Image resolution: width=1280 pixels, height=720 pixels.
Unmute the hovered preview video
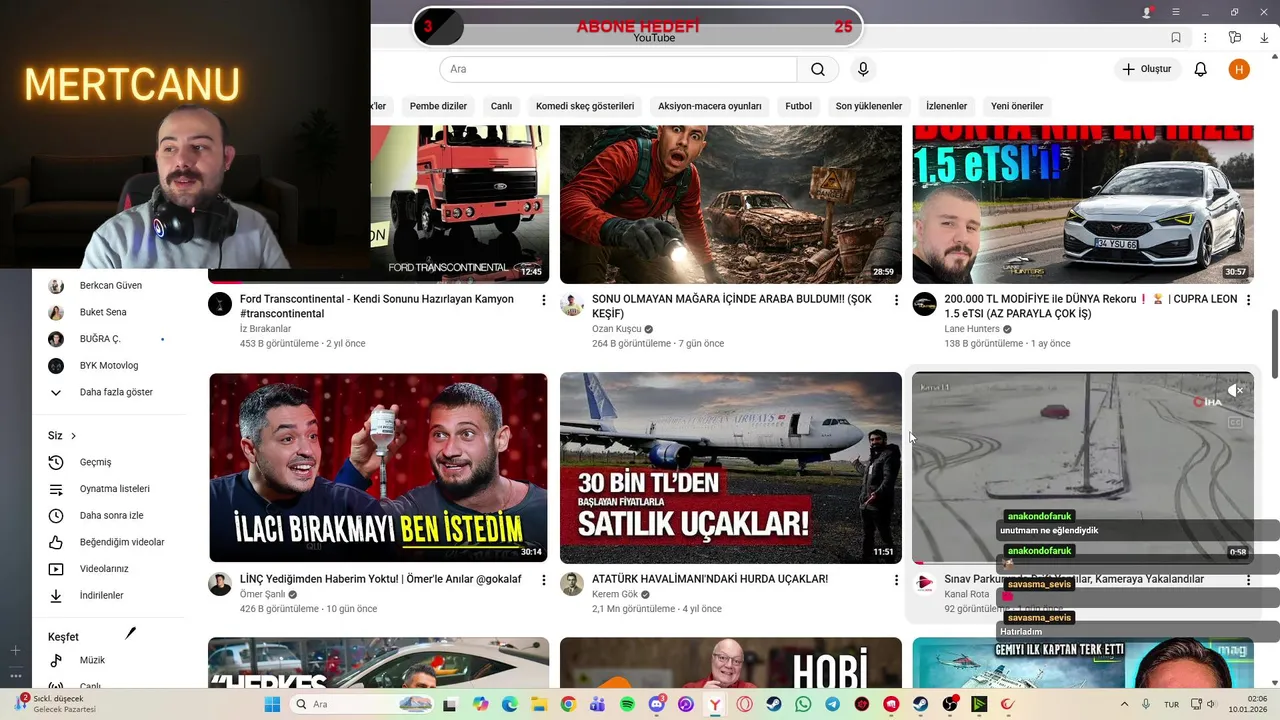(x=1235, y=390)
